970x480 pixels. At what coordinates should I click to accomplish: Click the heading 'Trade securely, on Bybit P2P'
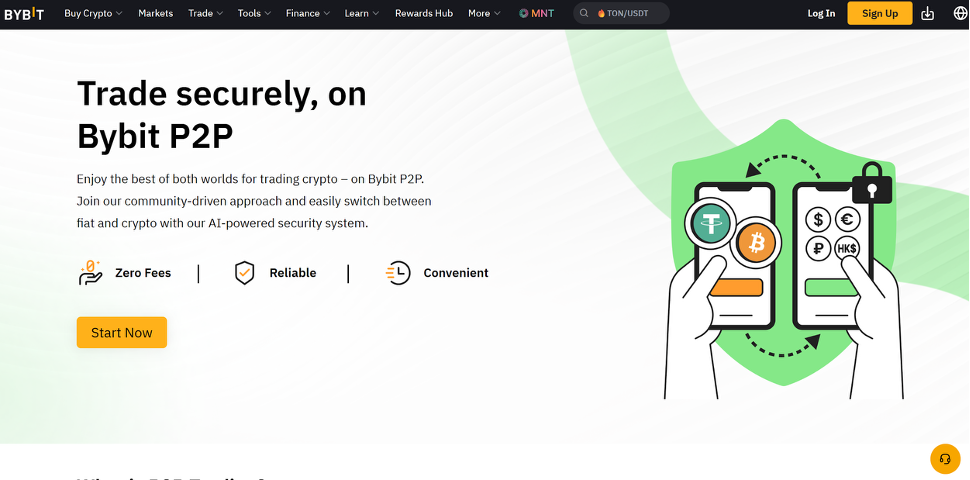coord(221,115)
